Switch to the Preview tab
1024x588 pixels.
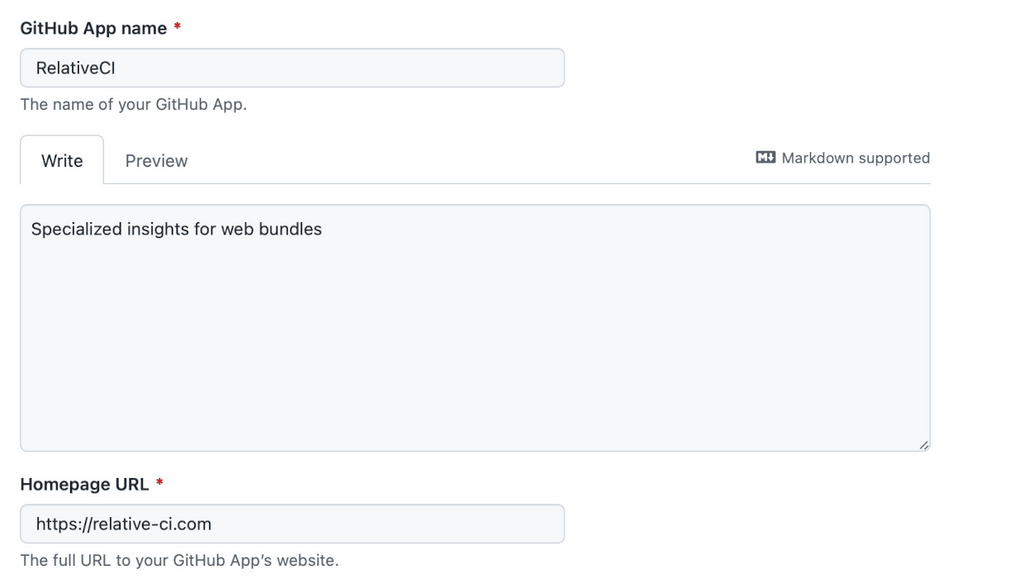pyautogui.click(x=156, y=161)
